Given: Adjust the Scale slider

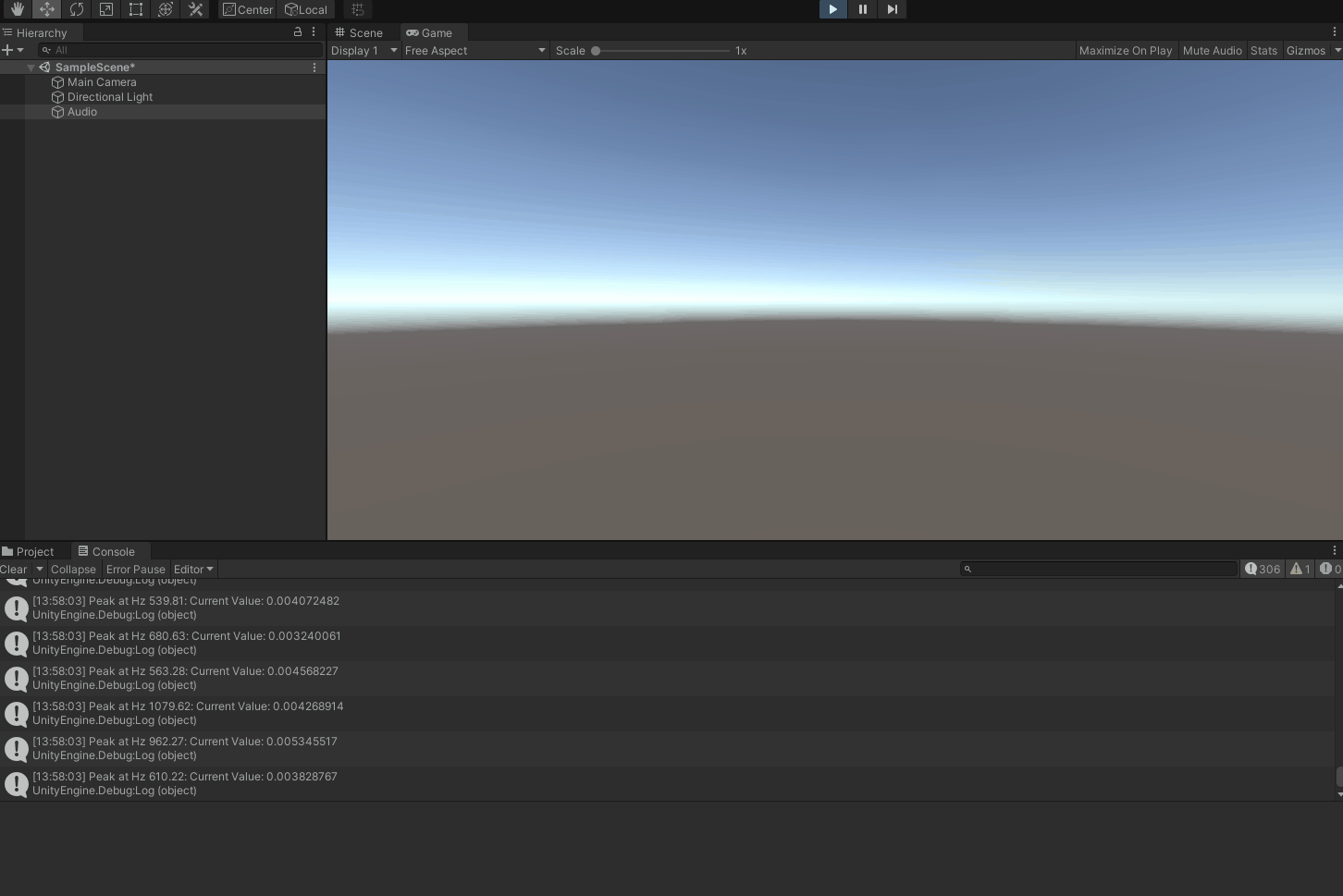Looking at the screenshot, I should click(x=661, y=51).
